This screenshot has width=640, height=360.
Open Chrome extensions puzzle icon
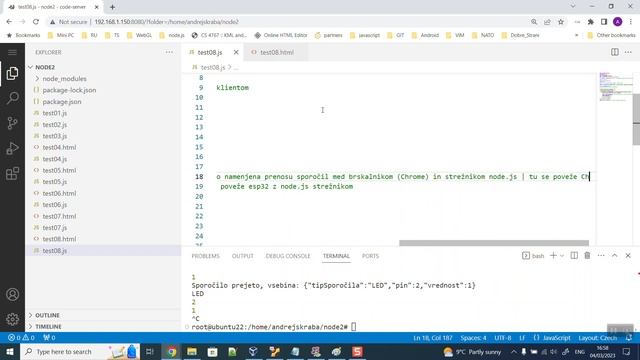coord(590,22)
